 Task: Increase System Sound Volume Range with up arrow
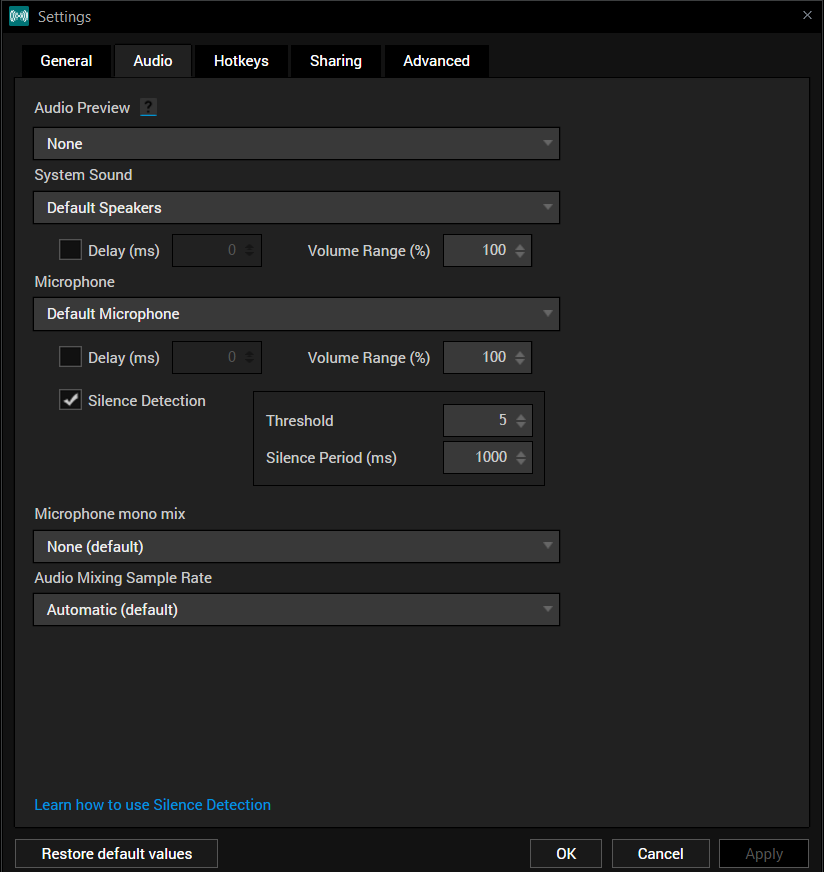tap(520, 246)
